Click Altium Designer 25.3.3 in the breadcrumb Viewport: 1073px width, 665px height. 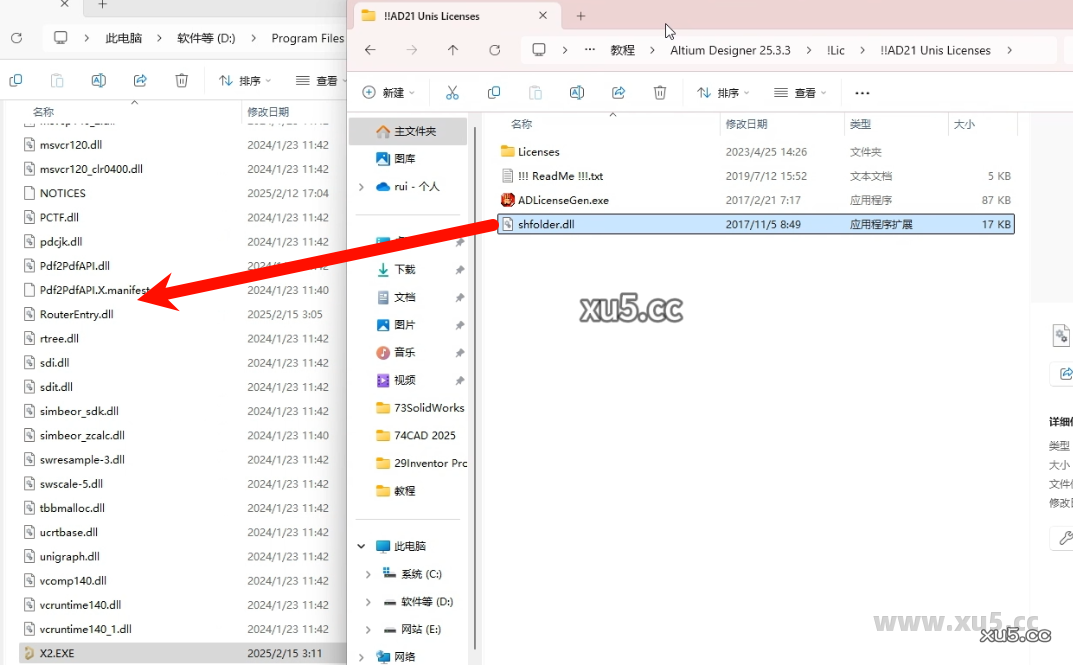pos(731,49)
